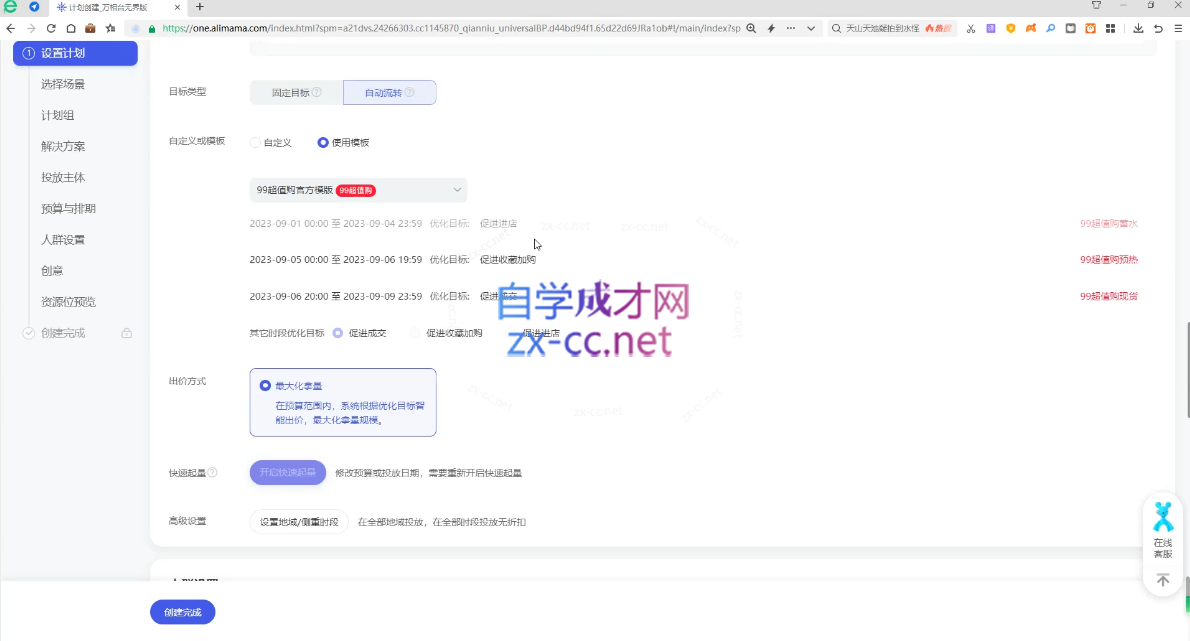Screen dimensions: 1190x641
Task: Open the 99超值购官方模版 template dropdown
Action: [358, 190]
